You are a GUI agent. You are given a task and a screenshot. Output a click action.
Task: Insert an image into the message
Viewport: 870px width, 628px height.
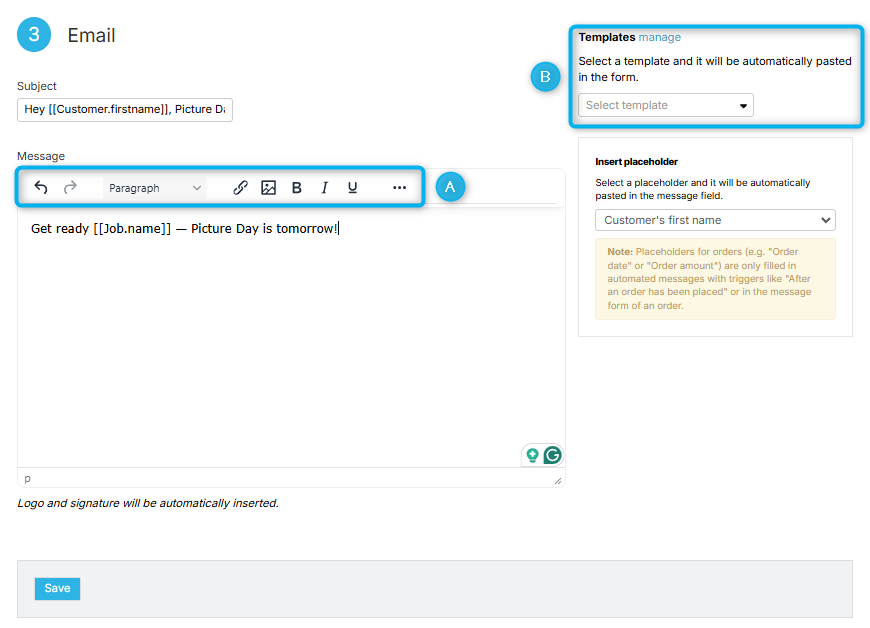click(x=269, y=188)
